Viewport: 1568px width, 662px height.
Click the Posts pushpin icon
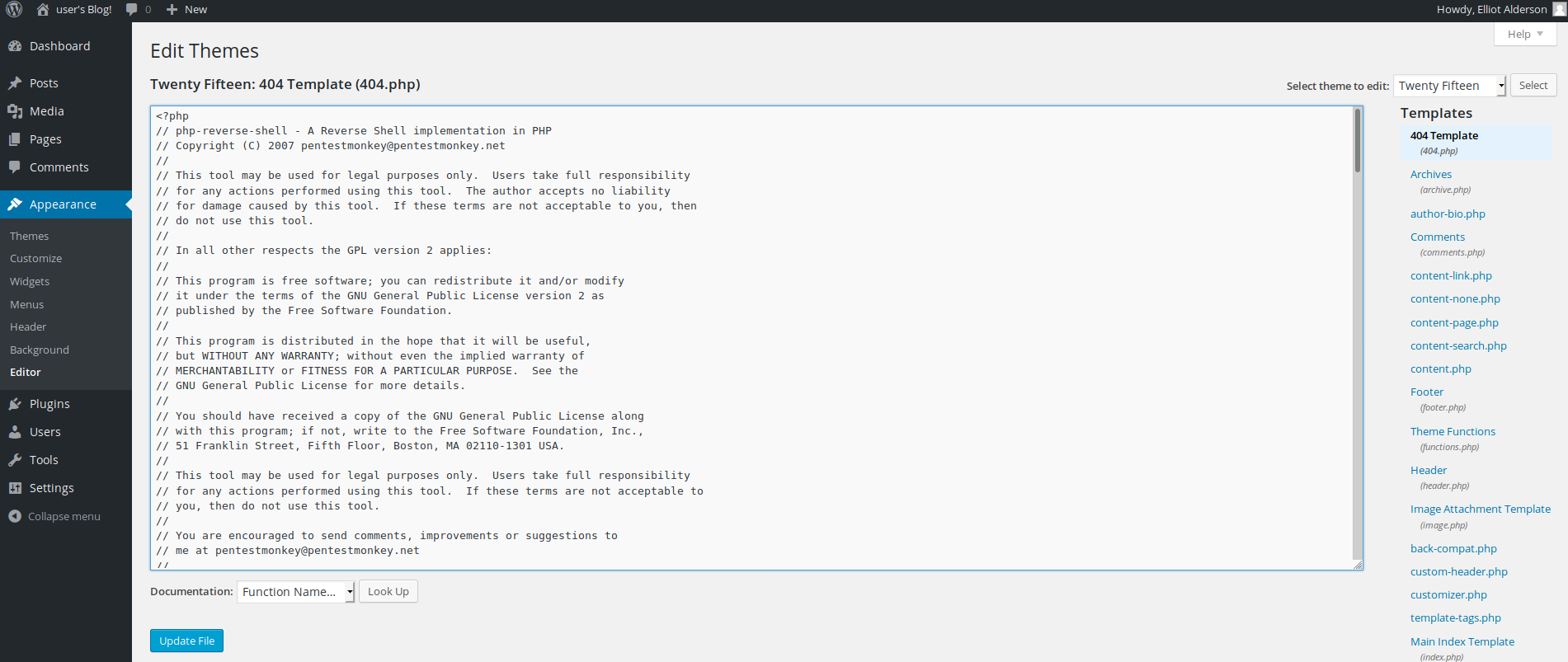click(x=15, y=83)
